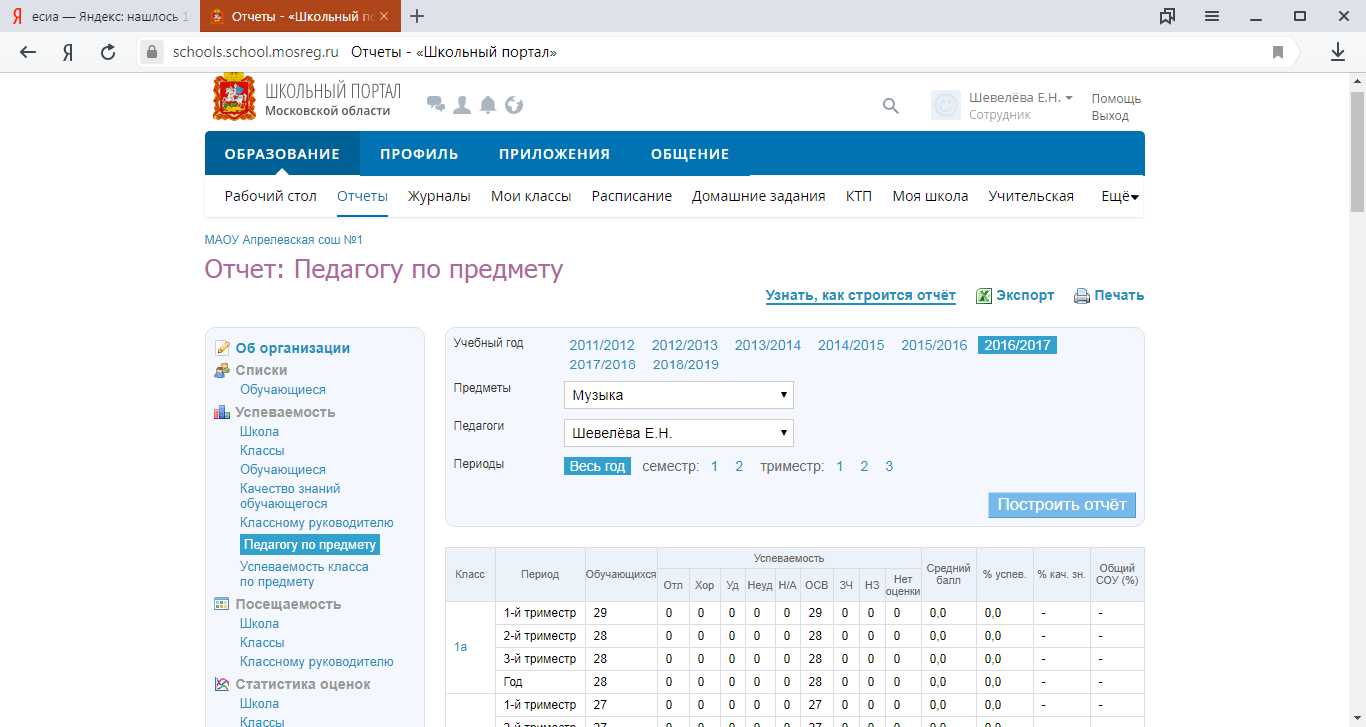Select school year 2018/2019
The height and width of the screenshot is (727, 1366).
pos(686,365)
